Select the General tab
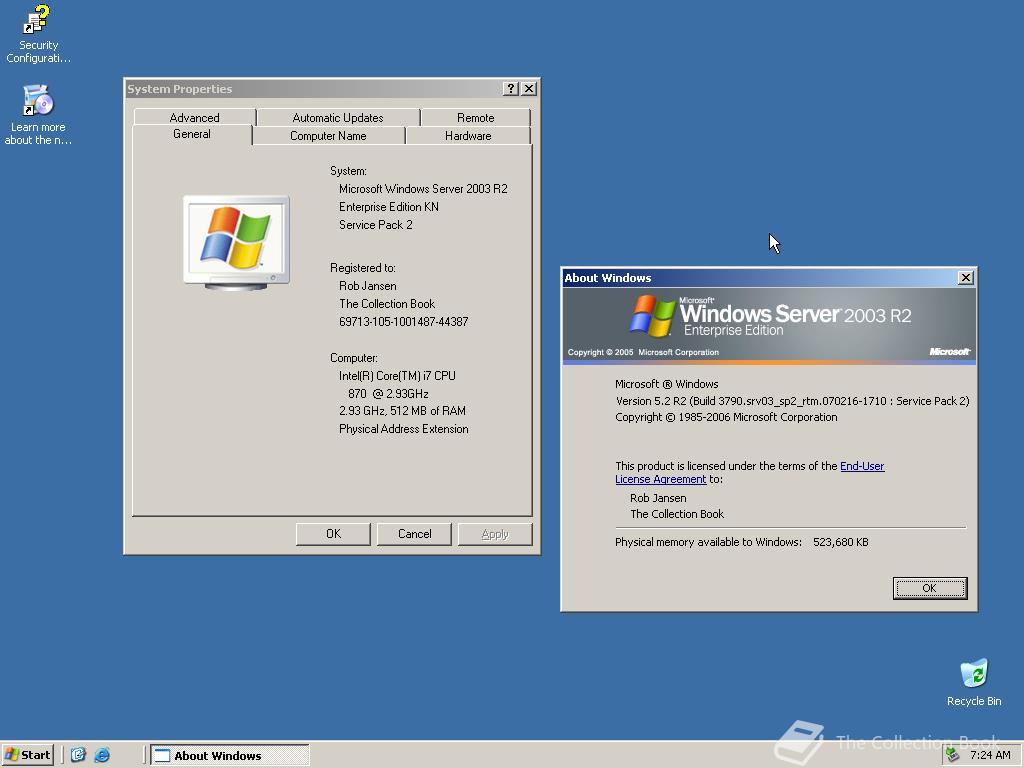 point(192,134)
